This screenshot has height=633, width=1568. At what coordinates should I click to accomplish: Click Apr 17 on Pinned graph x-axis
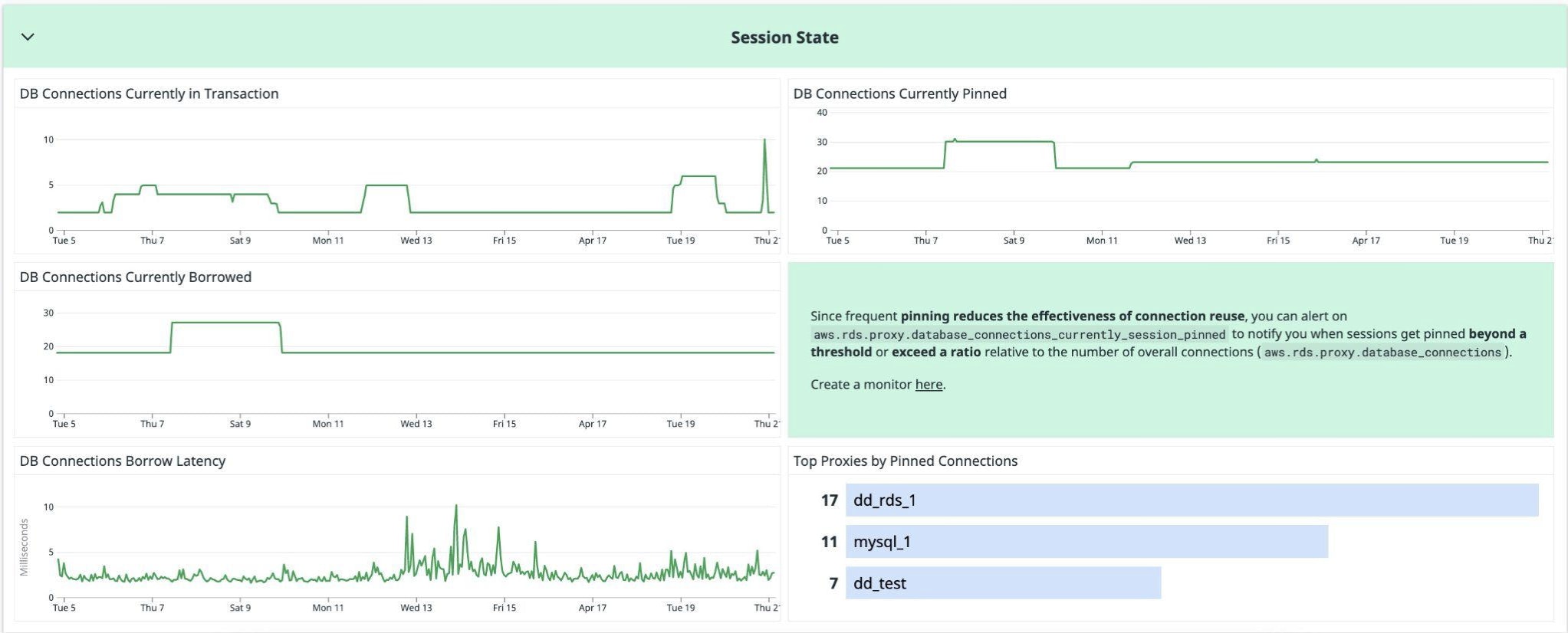(x=1366, y=241)
